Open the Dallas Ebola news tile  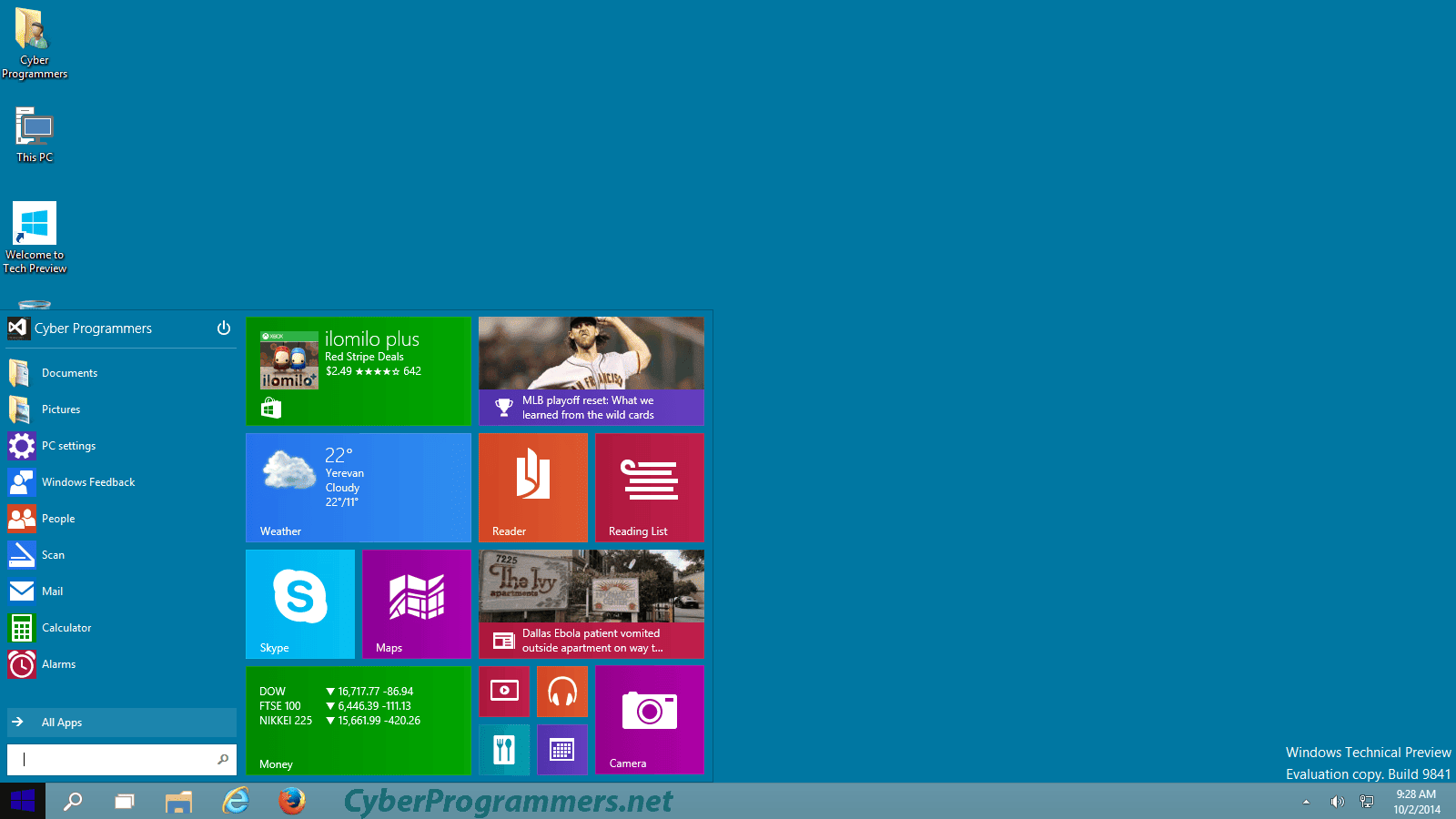591,604
